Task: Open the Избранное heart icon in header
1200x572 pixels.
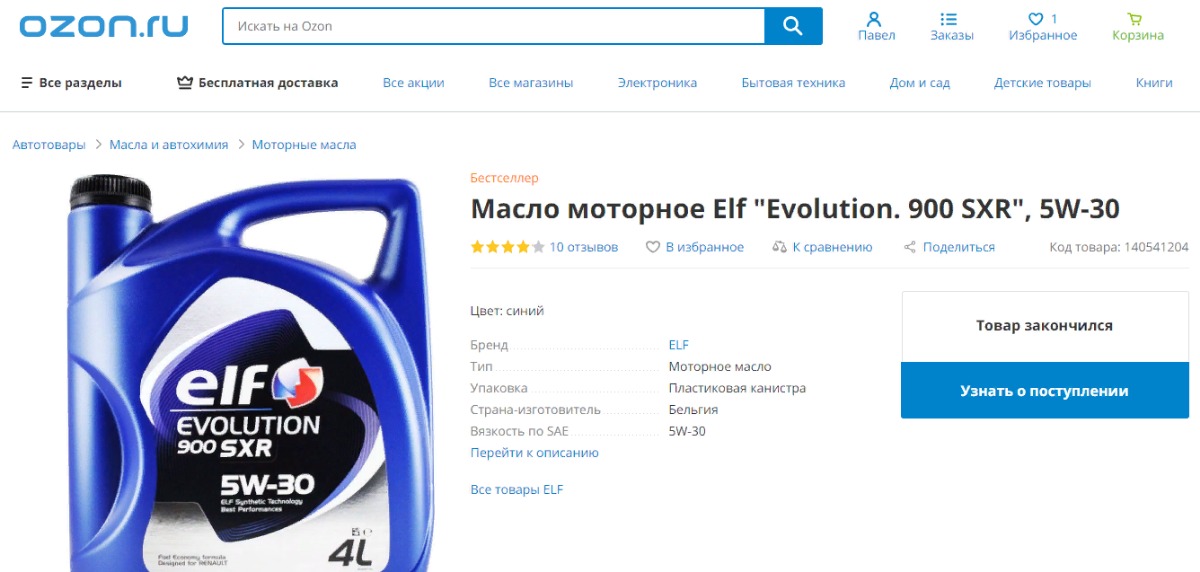Action: [x=1036, y=19]
